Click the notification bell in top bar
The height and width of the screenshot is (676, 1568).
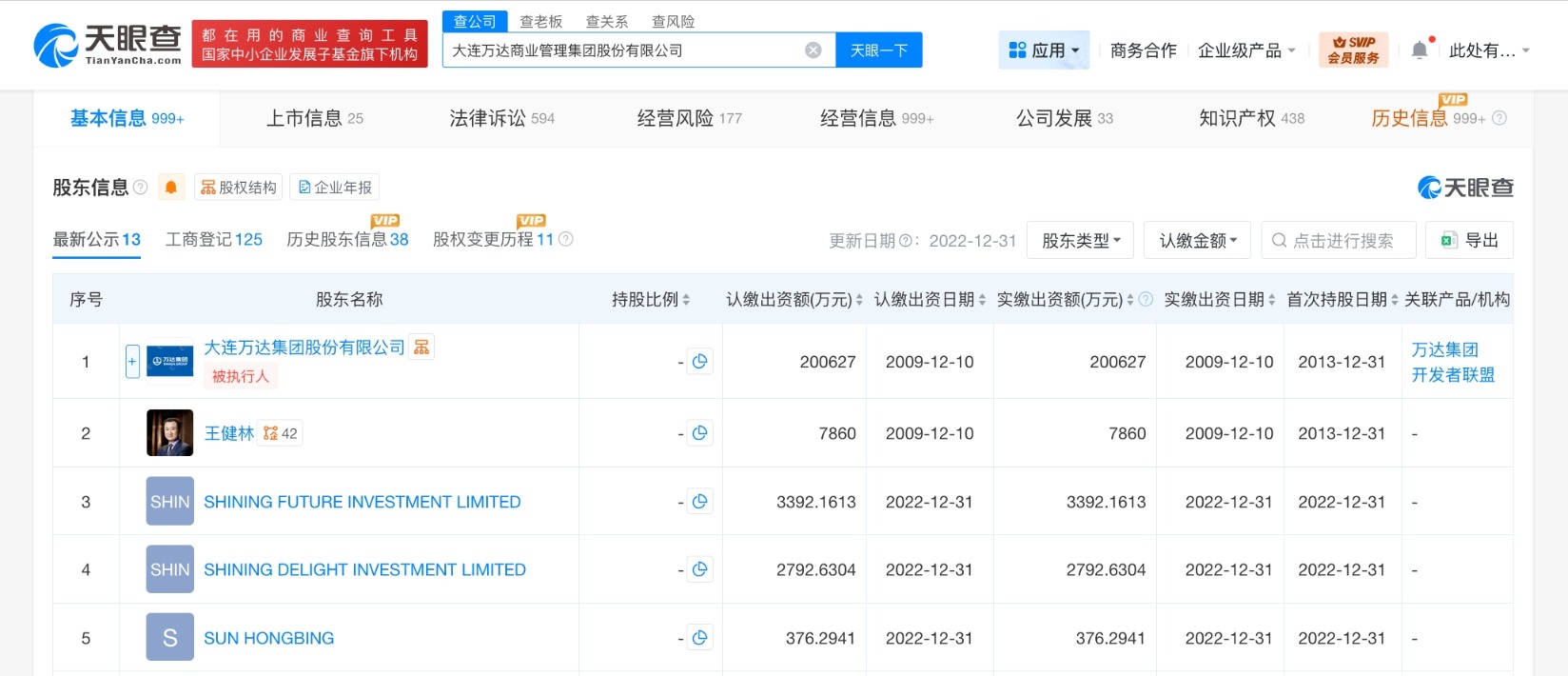(1420, 50)
